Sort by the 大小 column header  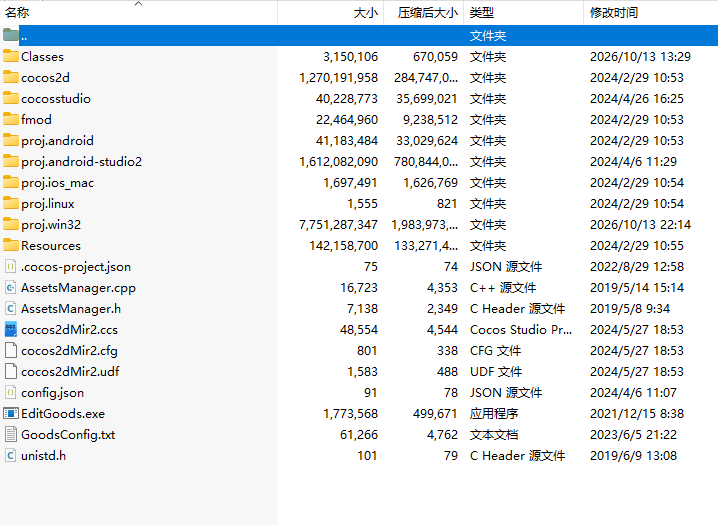click(x=331, y=13)
